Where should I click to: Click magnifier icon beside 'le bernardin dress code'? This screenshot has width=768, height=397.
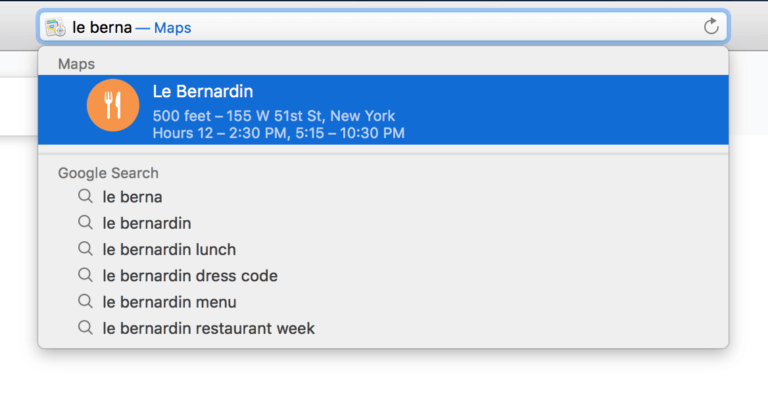point(85,275)
